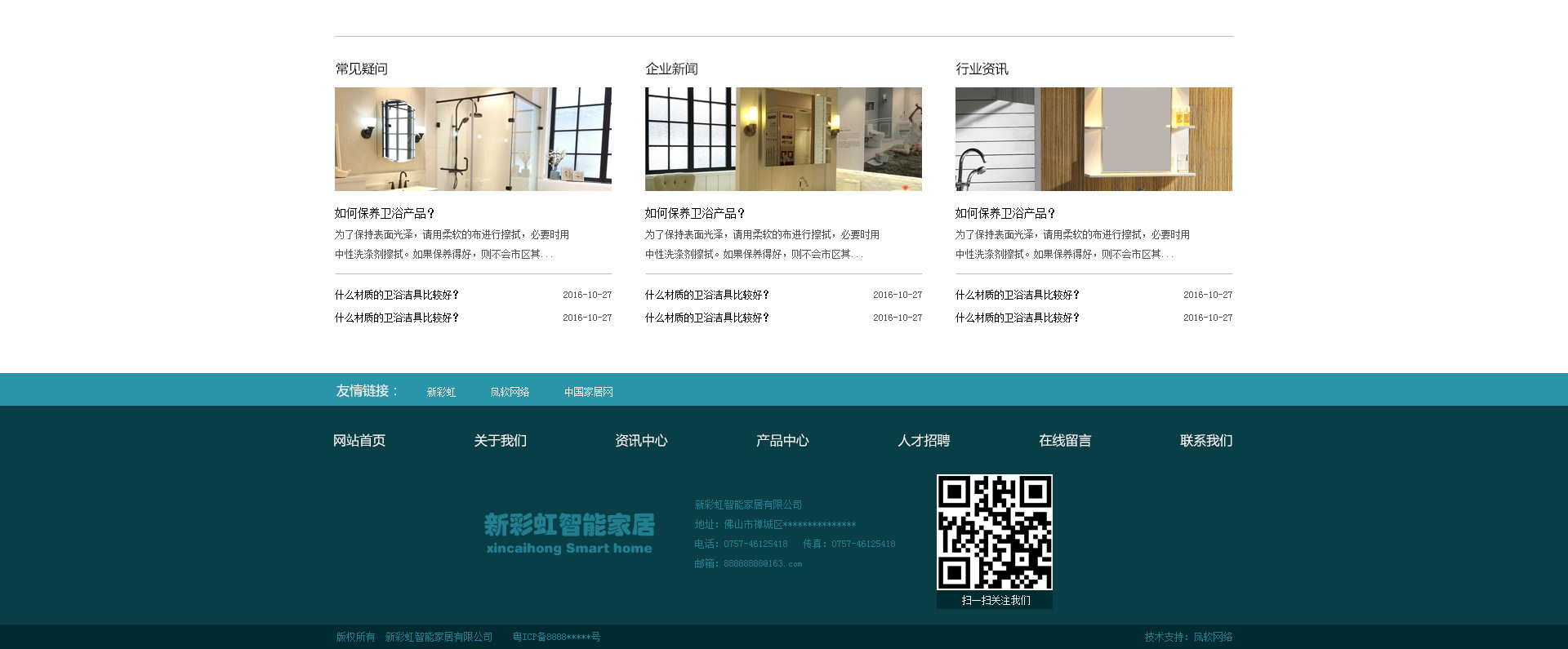Navigate to 产品中心 footer menu item
Image resolution: width=1568 pixels, height=649 pixels.
pos(782,441)
